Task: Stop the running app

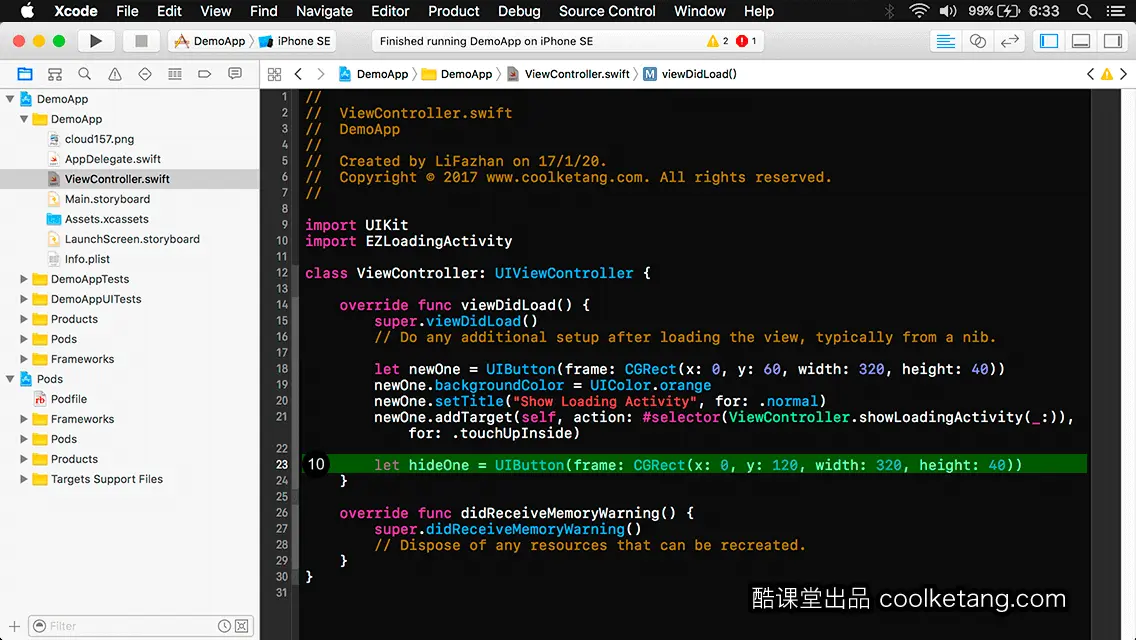Action: coord(141,41)
